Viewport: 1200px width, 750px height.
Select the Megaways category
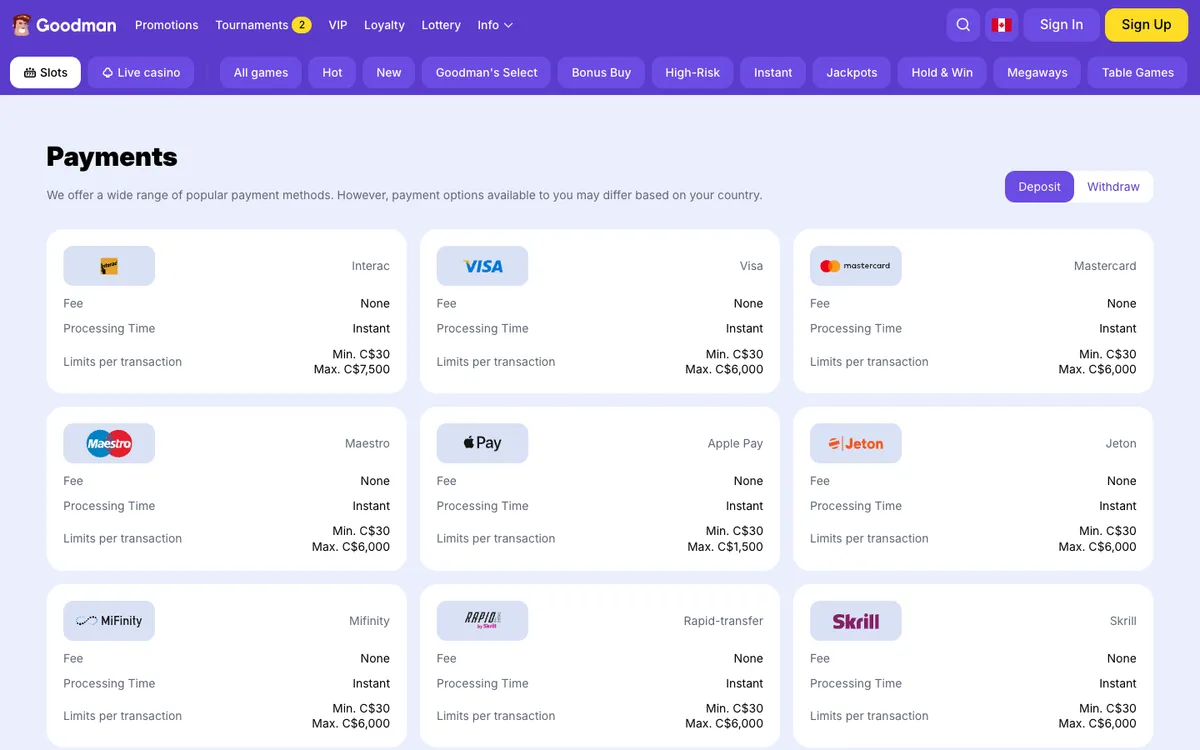tap(1037, 72)
